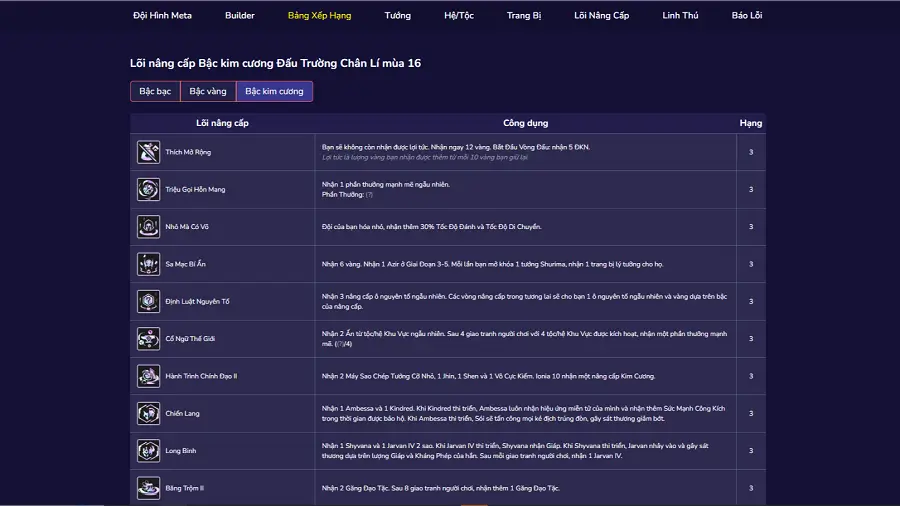
Task: Select the Hành Trình Chính Đạo II icon
Action: click(148, 376)
